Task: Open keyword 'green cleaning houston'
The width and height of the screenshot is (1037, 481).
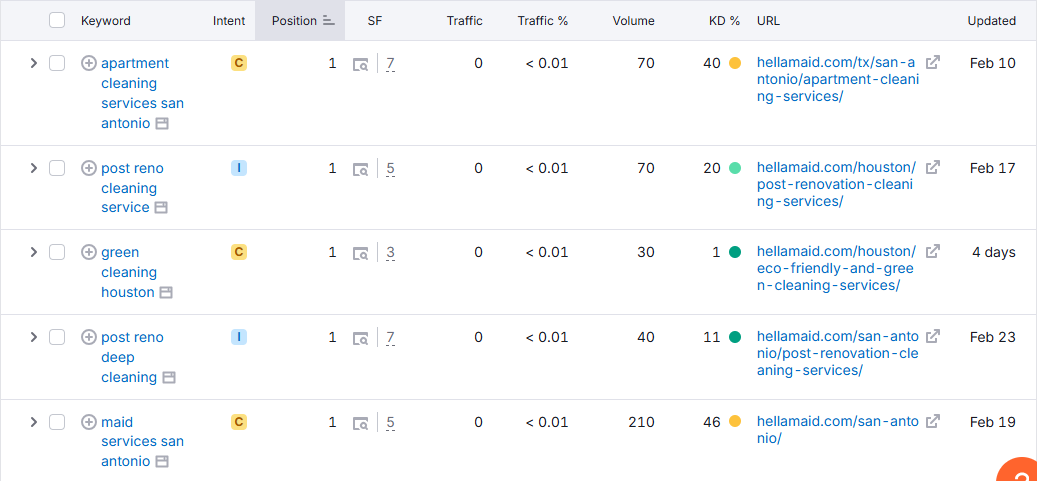Action: tap(129, 272)
